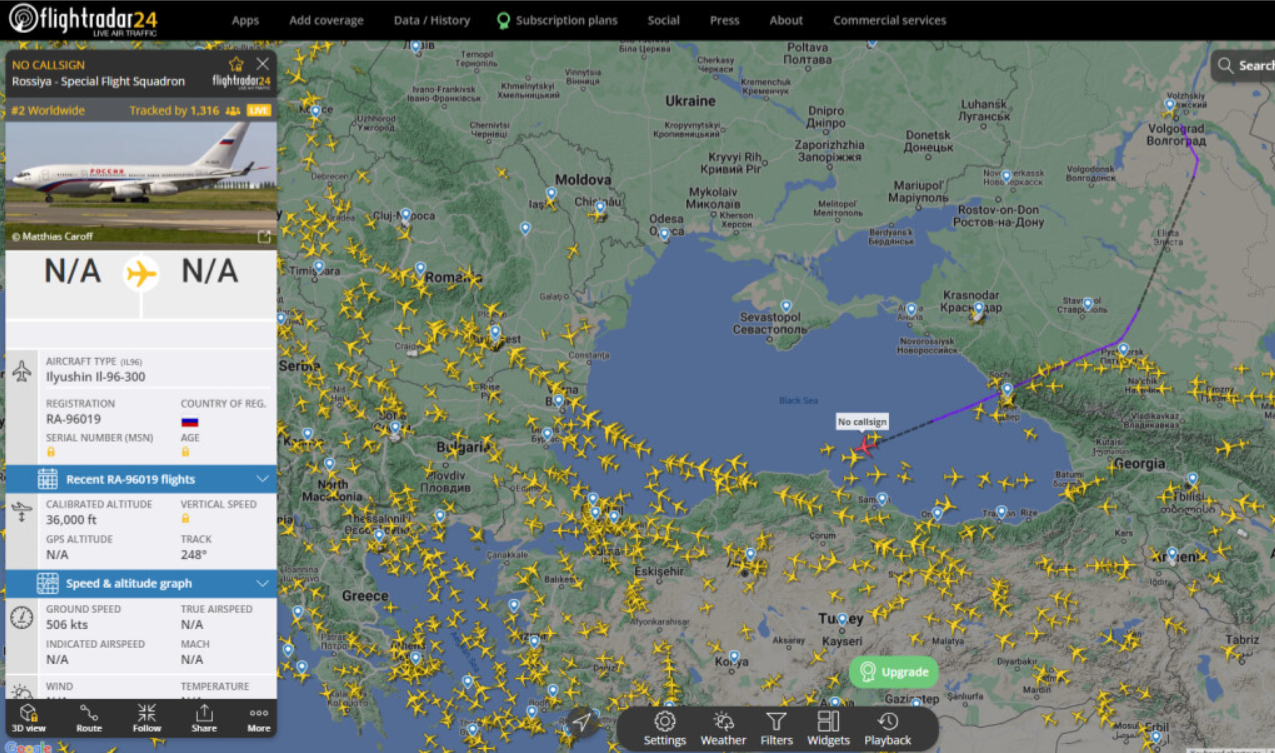Open the Widgets panel
This screenshot has height=753, width=1275.
click(x=828, y=729)
